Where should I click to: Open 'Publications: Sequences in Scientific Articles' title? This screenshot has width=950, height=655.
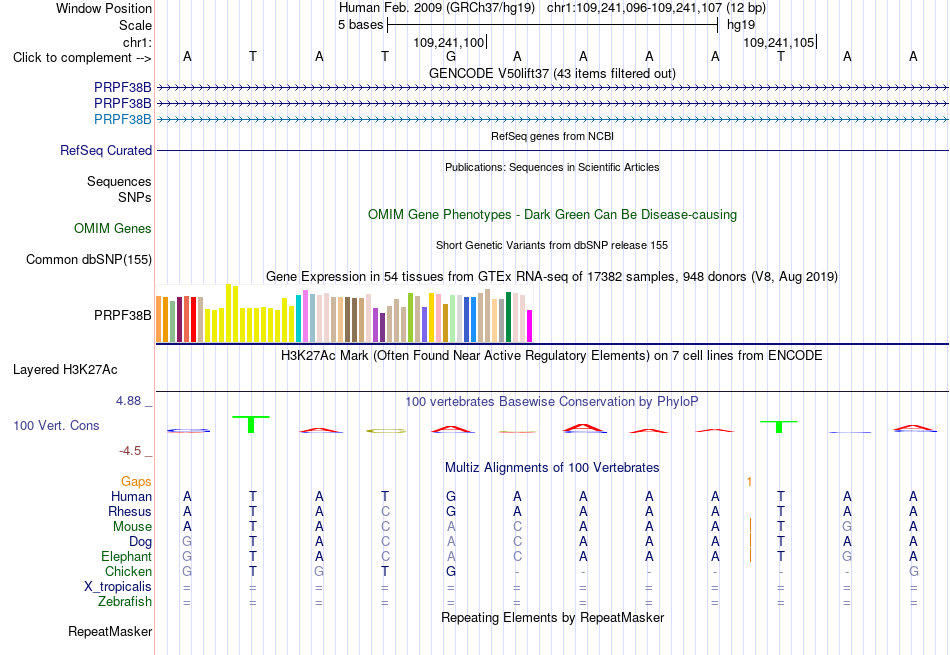(x=552, y=167)
